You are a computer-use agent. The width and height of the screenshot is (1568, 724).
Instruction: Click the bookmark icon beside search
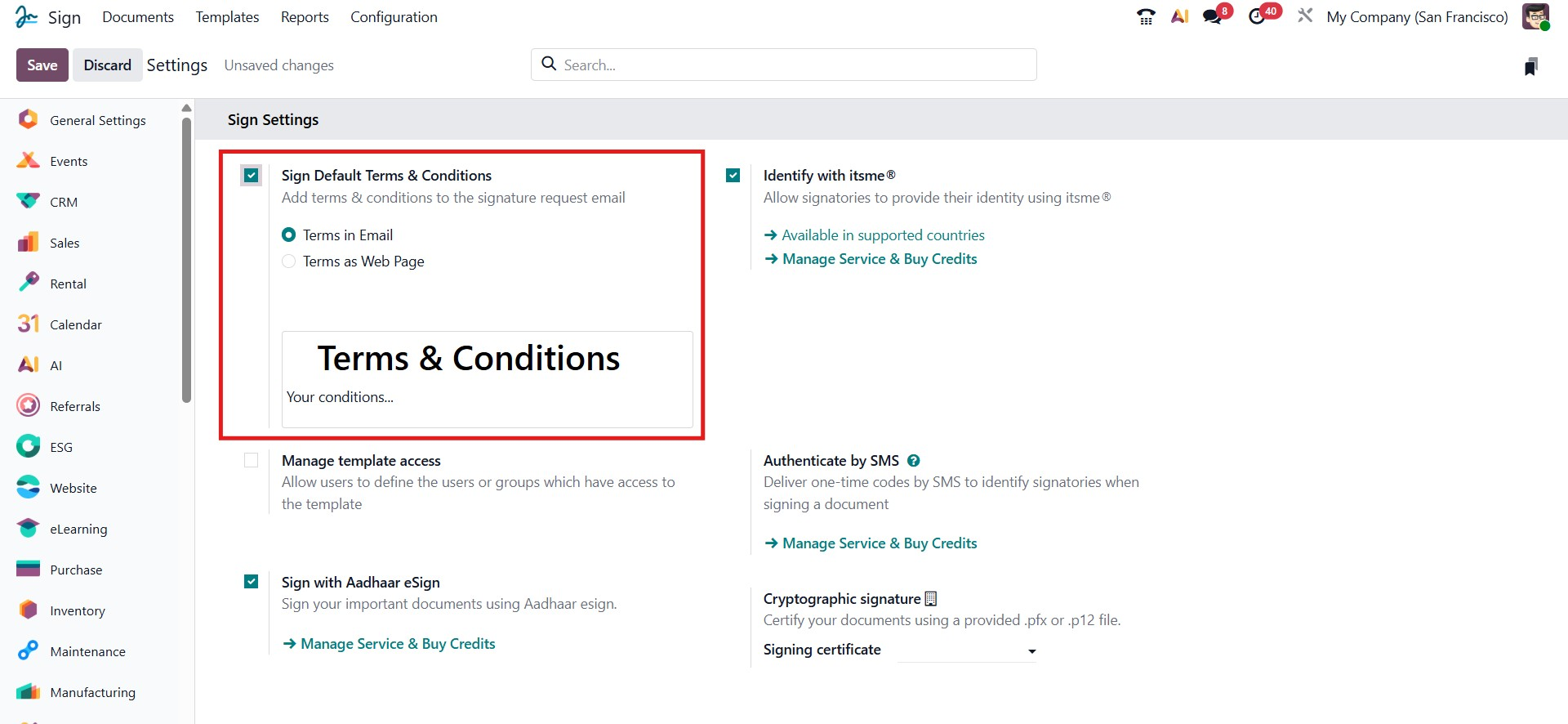1531,66
